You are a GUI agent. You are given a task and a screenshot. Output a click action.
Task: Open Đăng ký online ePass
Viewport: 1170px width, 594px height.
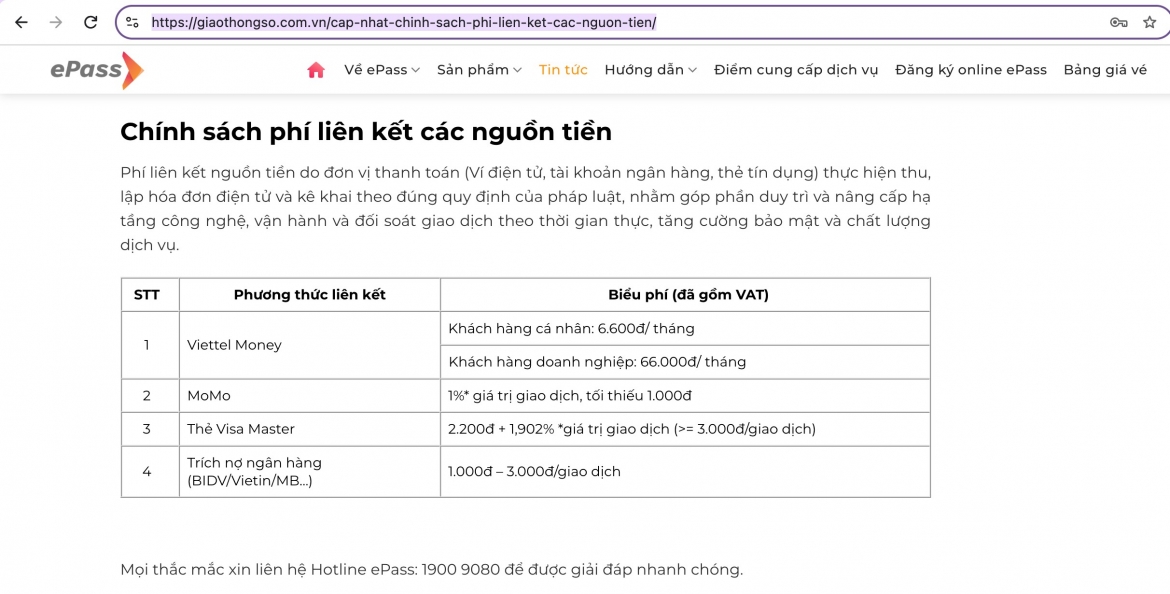(971, 70)
